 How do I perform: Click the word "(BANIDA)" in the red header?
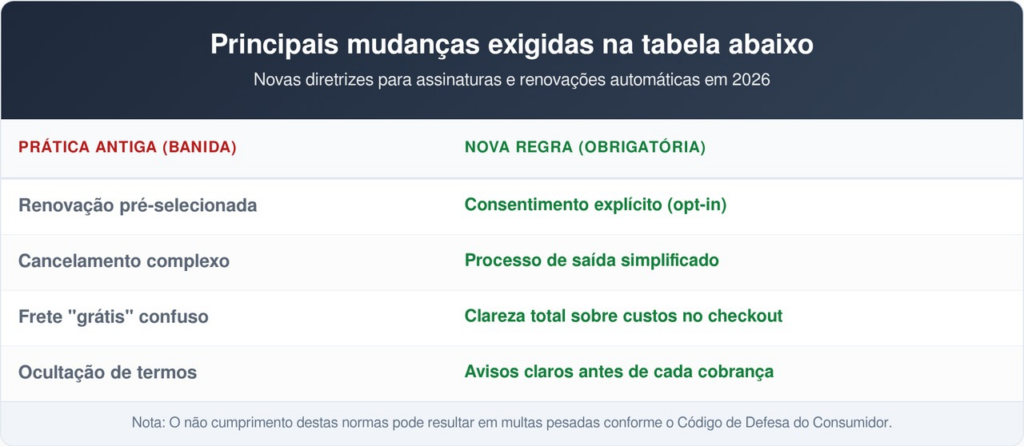[200, 147]
